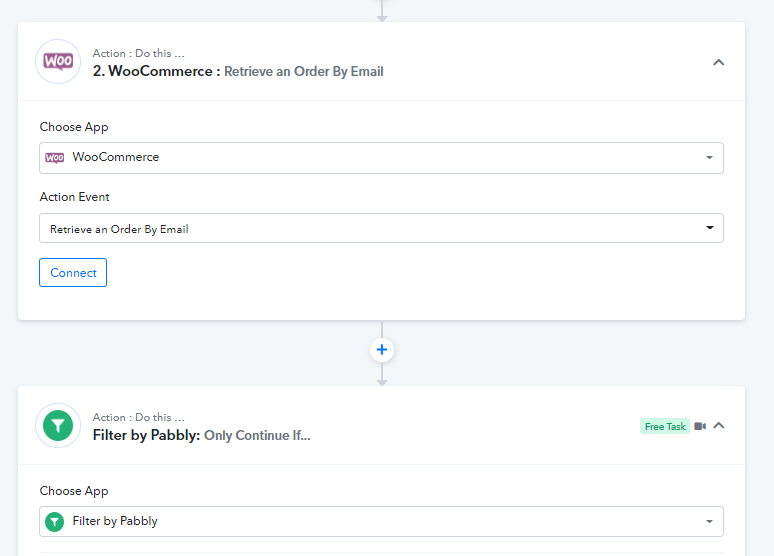Click the 'Action Event' label

75,197
